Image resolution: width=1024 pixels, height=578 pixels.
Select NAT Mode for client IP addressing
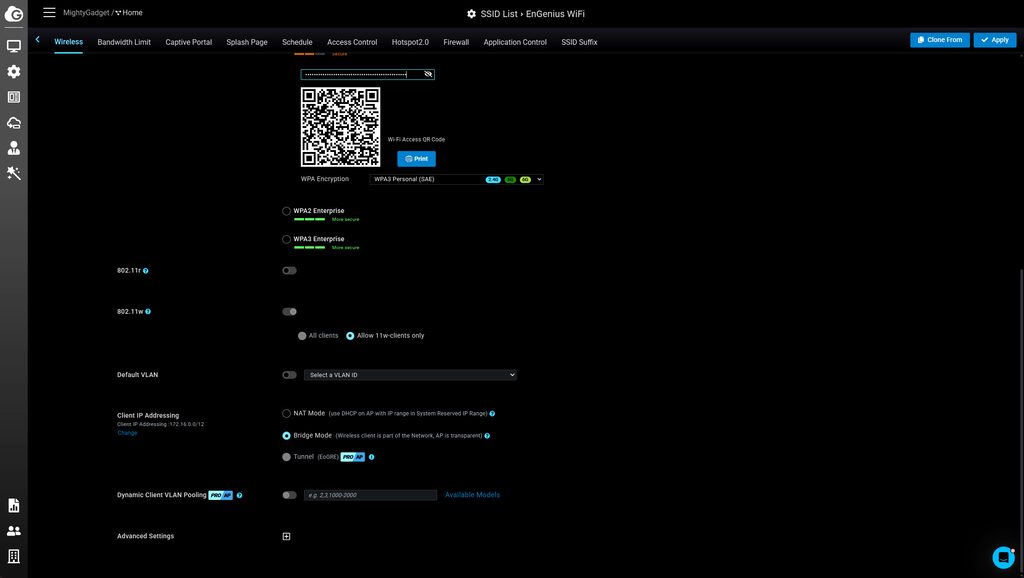point(286,413)
